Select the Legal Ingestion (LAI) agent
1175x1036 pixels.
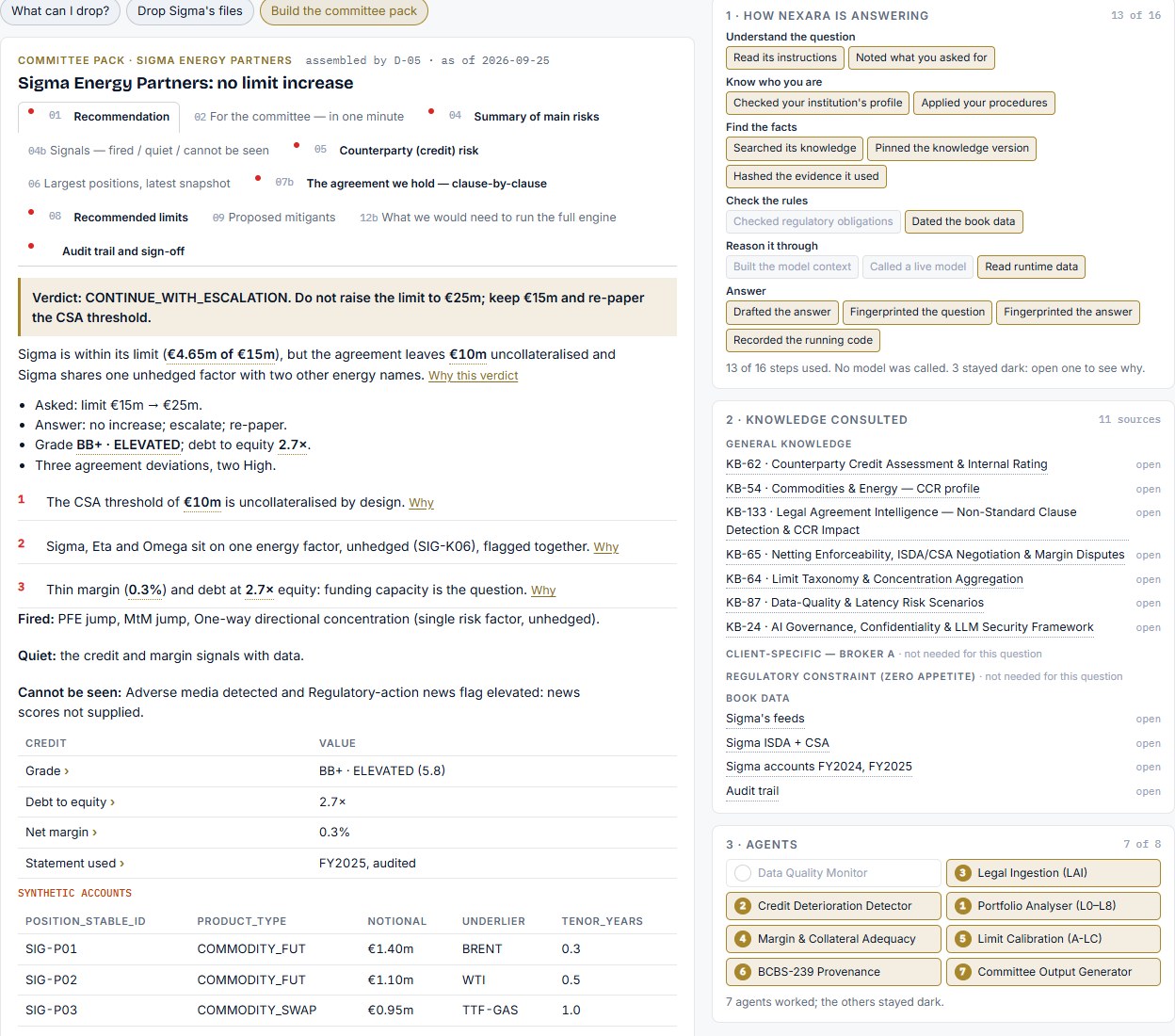1054,873
